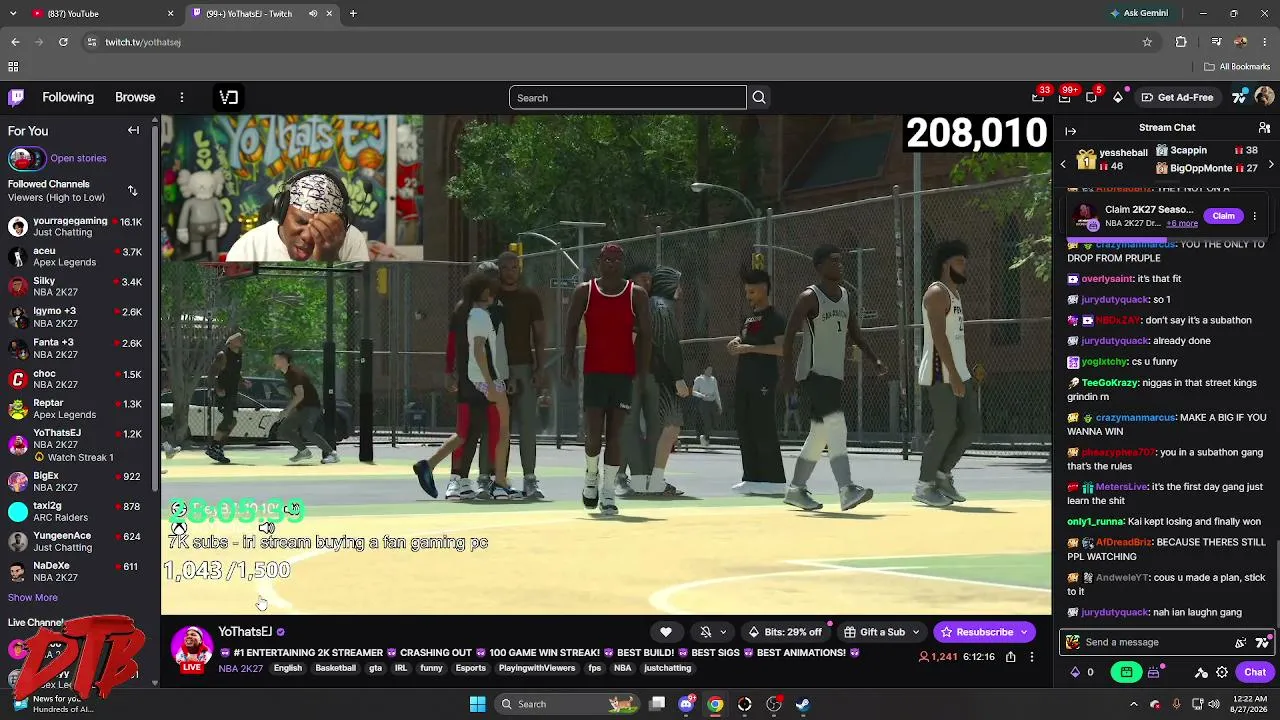Open the Twitch home logo
1280x720 pixels.
click(16, 97)
